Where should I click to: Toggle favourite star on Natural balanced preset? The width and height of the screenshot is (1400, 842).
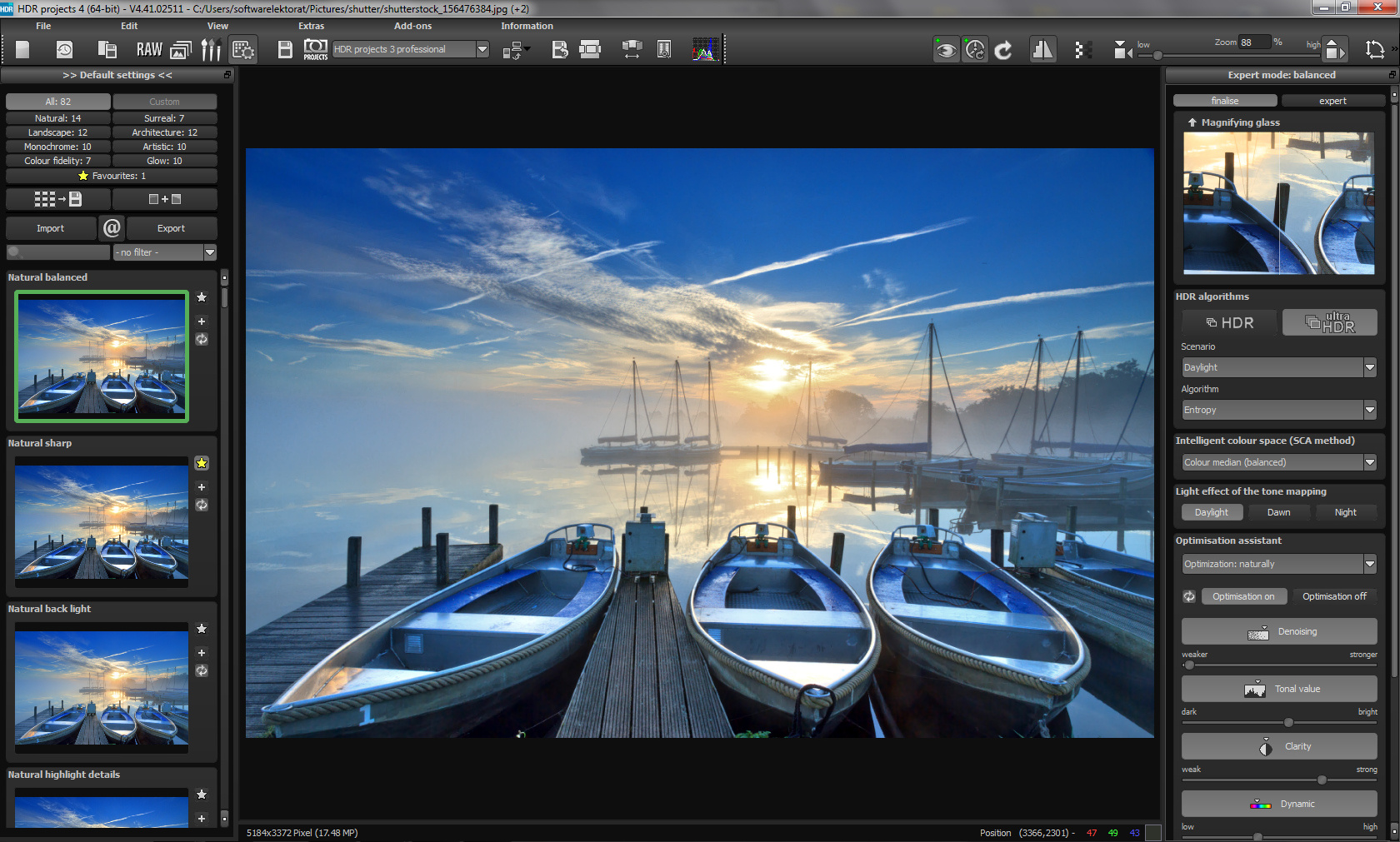202,297
